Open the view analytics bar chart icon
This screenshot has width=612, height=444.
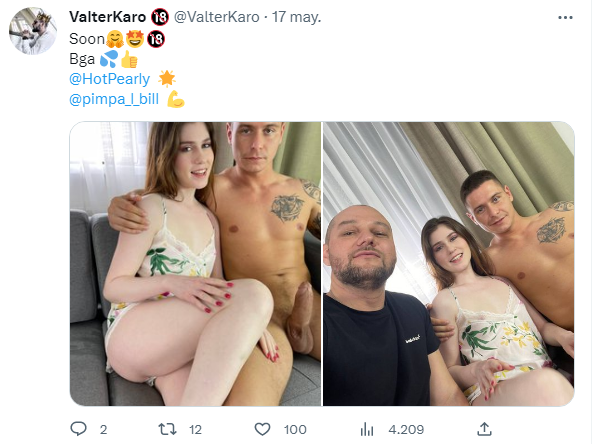[366, 429]
